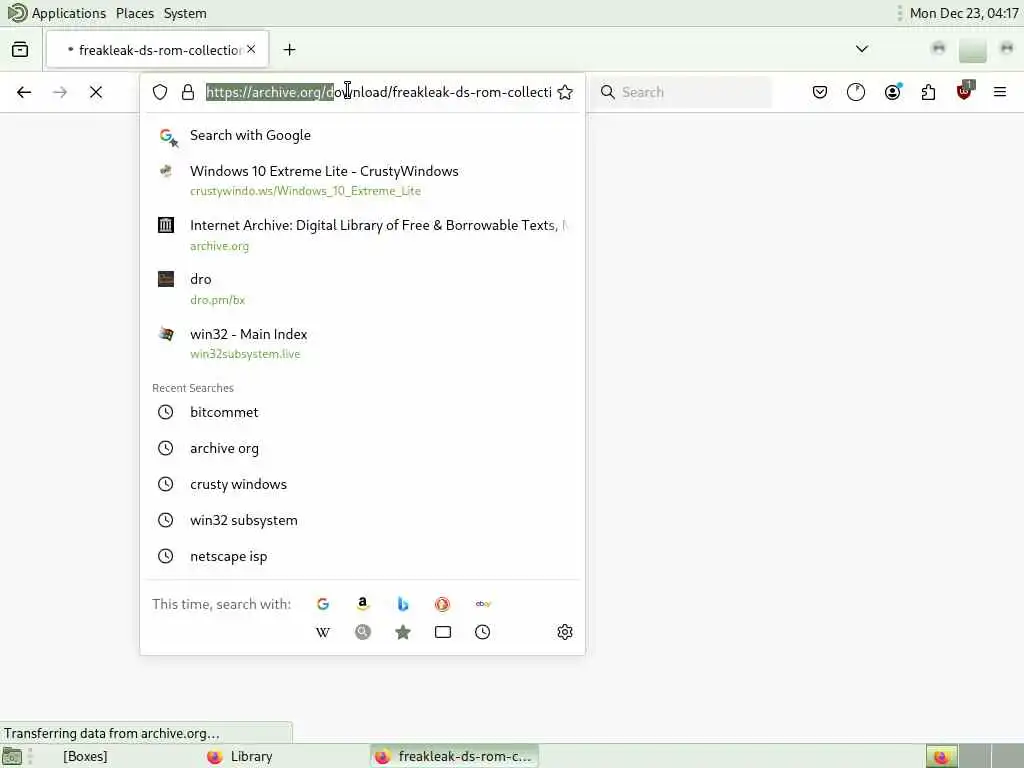Open the Firefox View icon

coord(20,50)
